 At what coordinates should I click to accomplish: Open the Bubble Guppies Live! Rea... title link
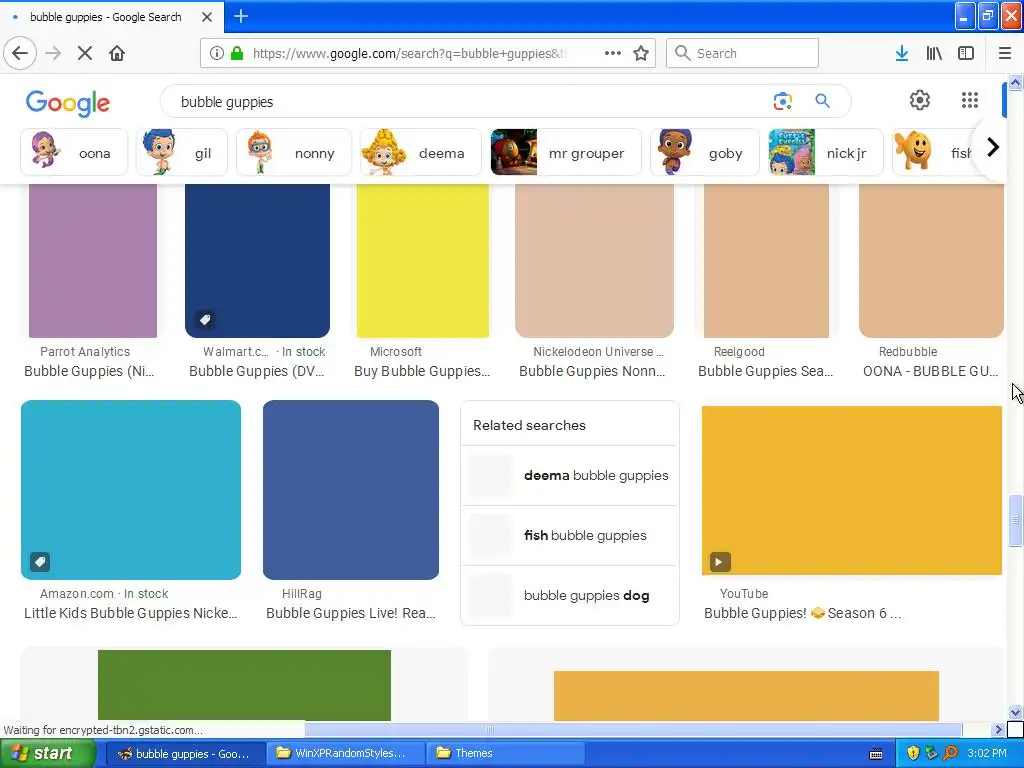click(x=351, y=613)
